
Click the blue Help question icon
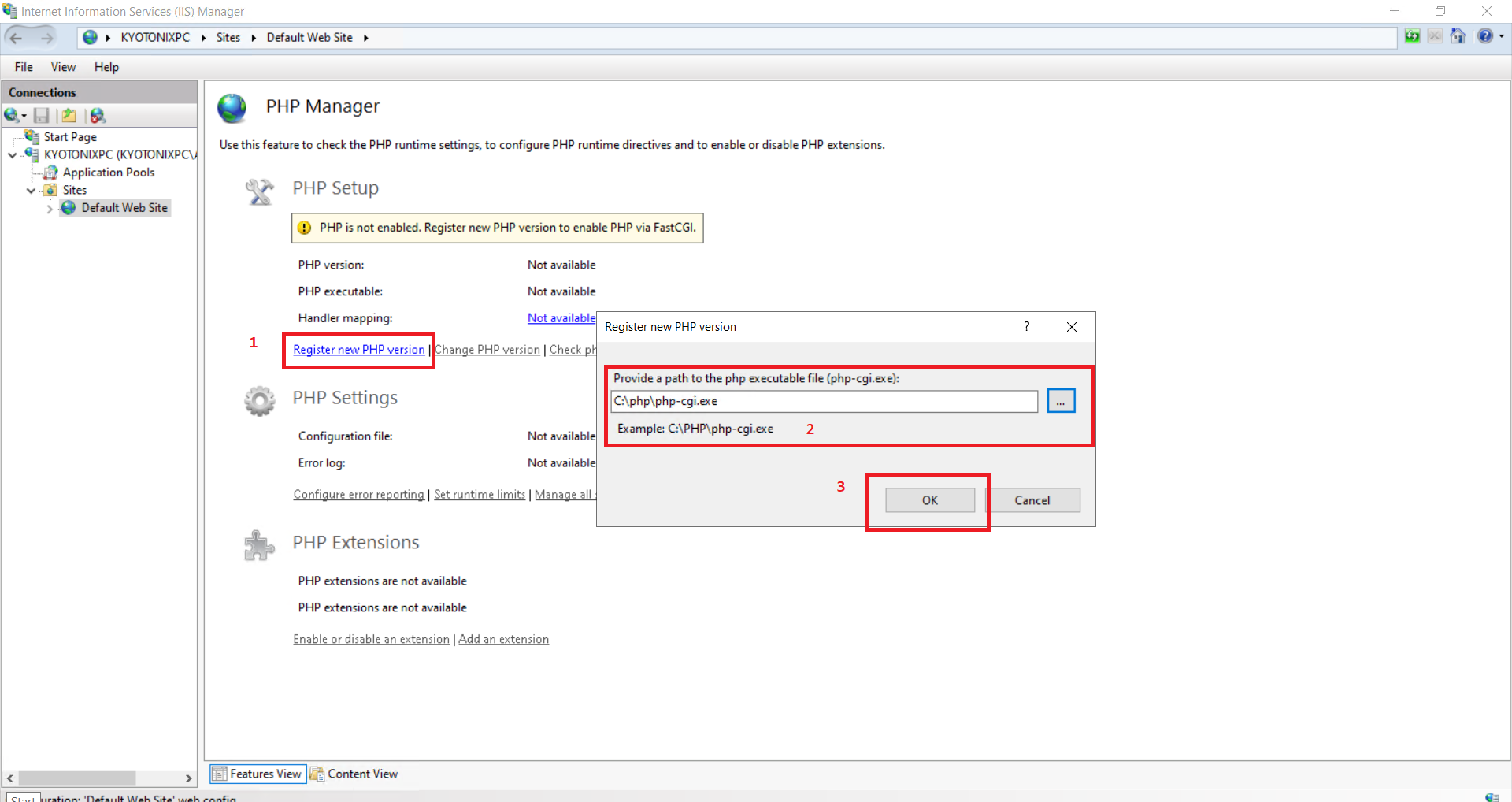coord(1485,36)
